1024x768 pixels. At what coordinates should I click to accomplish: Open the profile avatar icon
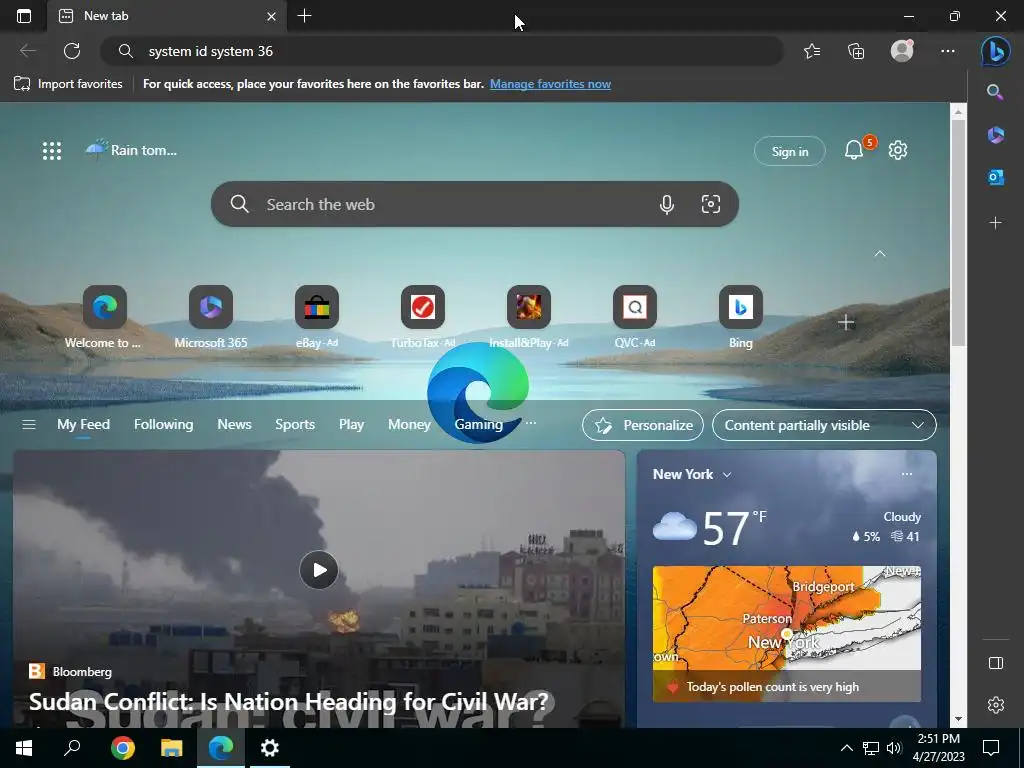click(902, 51)
